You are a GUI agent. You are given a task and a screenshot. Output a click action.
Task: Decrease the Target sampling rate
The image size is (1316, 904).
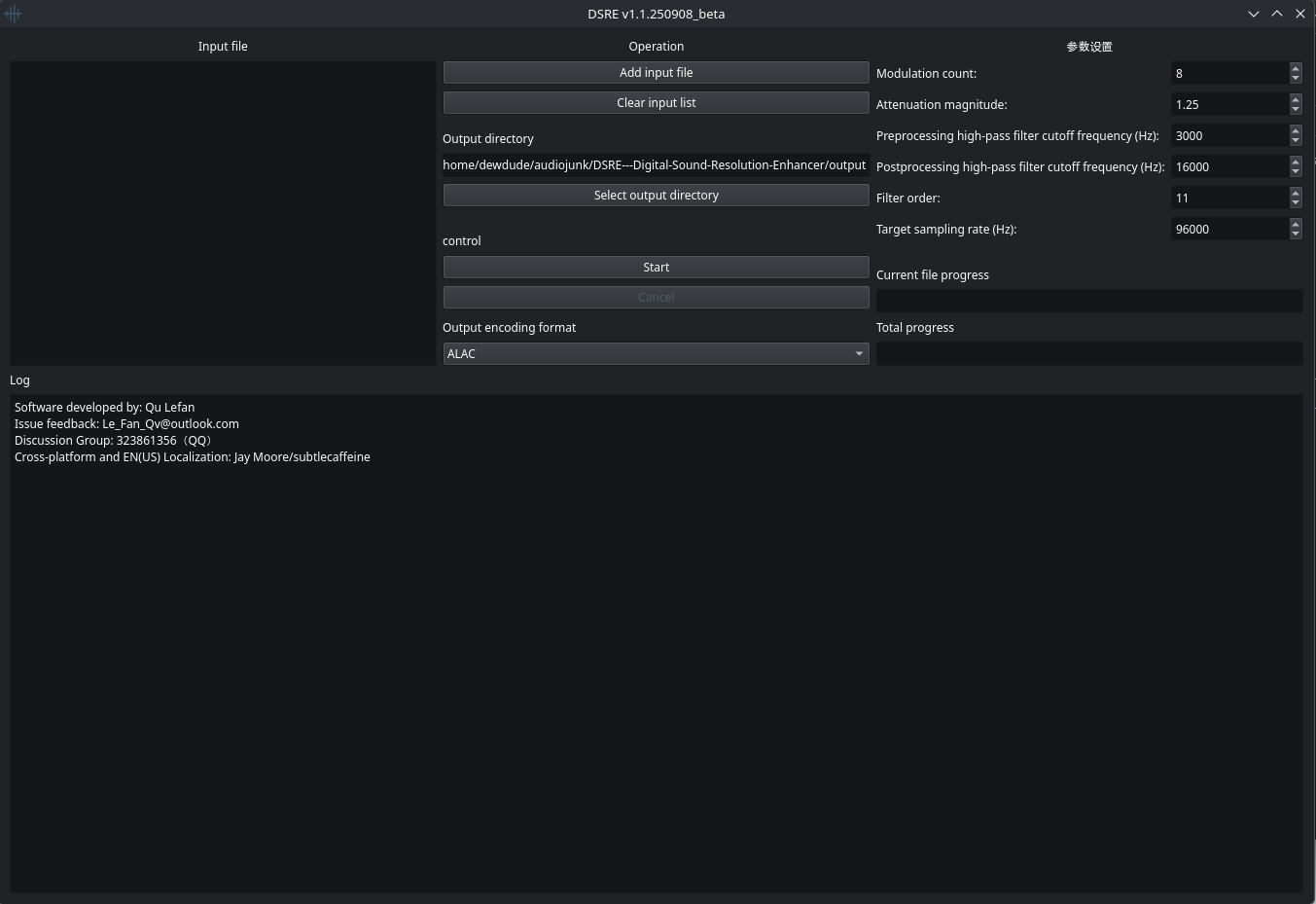1295,234
